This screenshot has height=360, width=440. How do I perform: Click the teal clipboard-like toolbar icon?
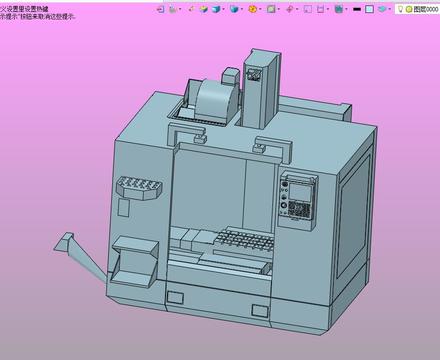[338, 9]
